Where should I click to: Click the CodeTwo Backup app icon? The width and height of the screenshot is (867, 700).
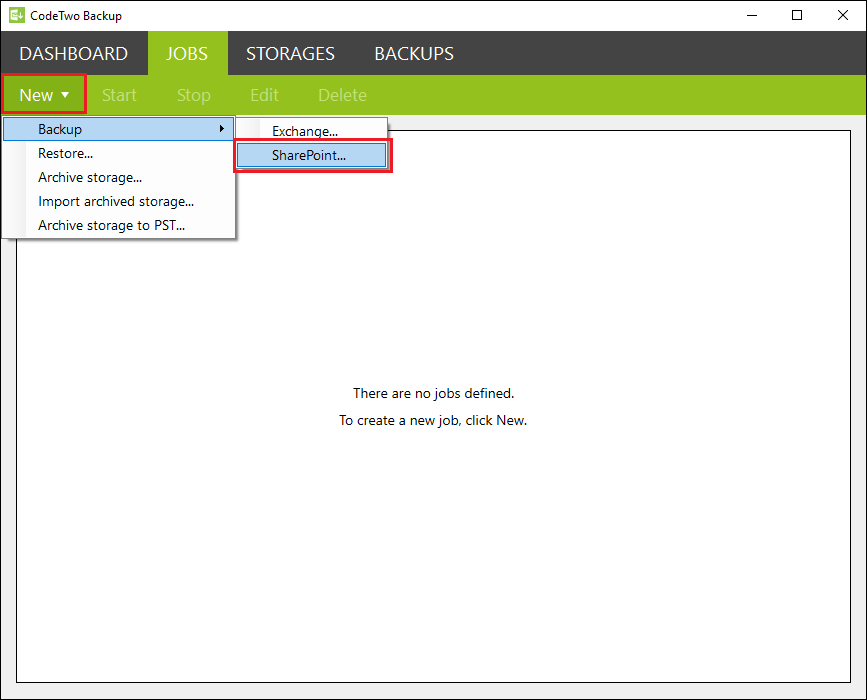[x=17, y=15]
